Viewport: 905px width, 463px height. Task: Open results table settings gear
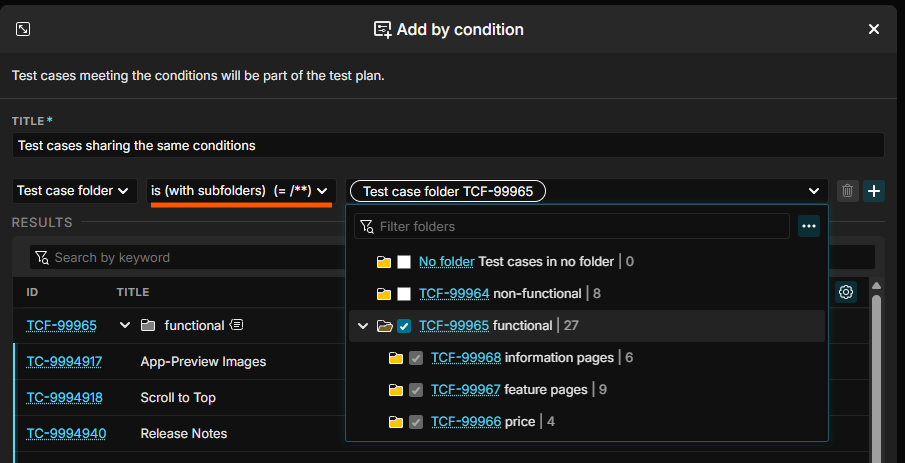coord(846,292)
